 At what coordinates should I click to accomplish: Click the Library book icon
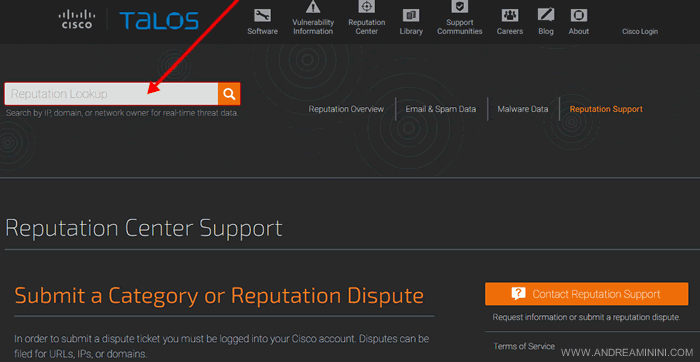[x=411, y=16]
